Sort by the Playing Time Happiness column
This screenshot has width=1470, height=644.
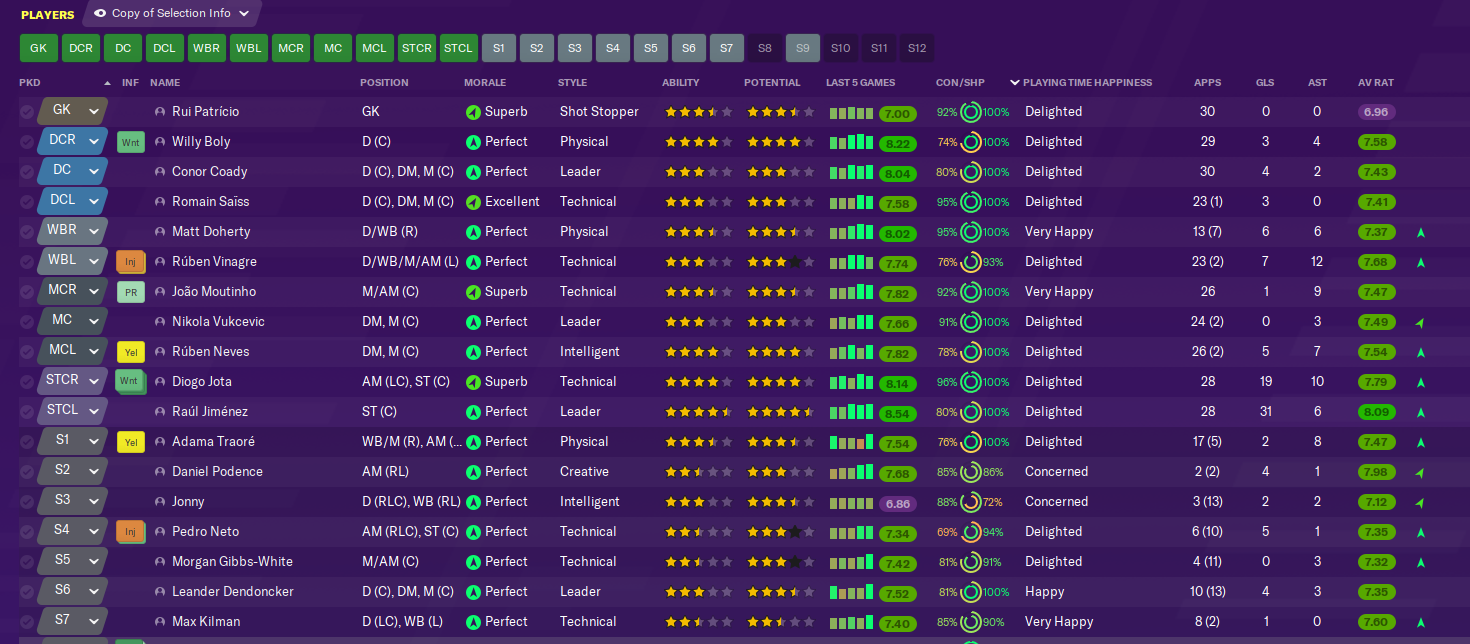1087,82
